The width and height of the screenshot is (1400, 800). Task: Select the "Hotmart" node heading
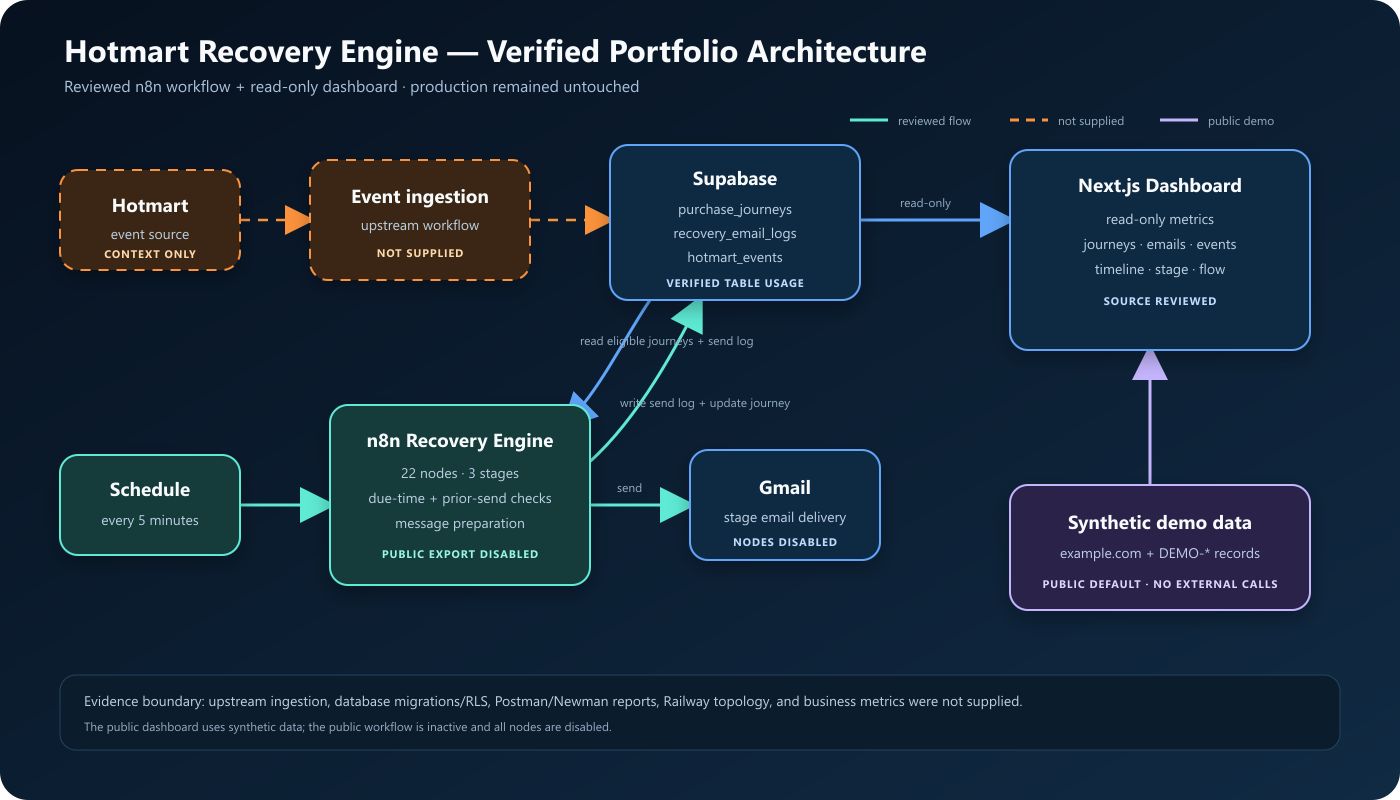click(x=150, y=206)
